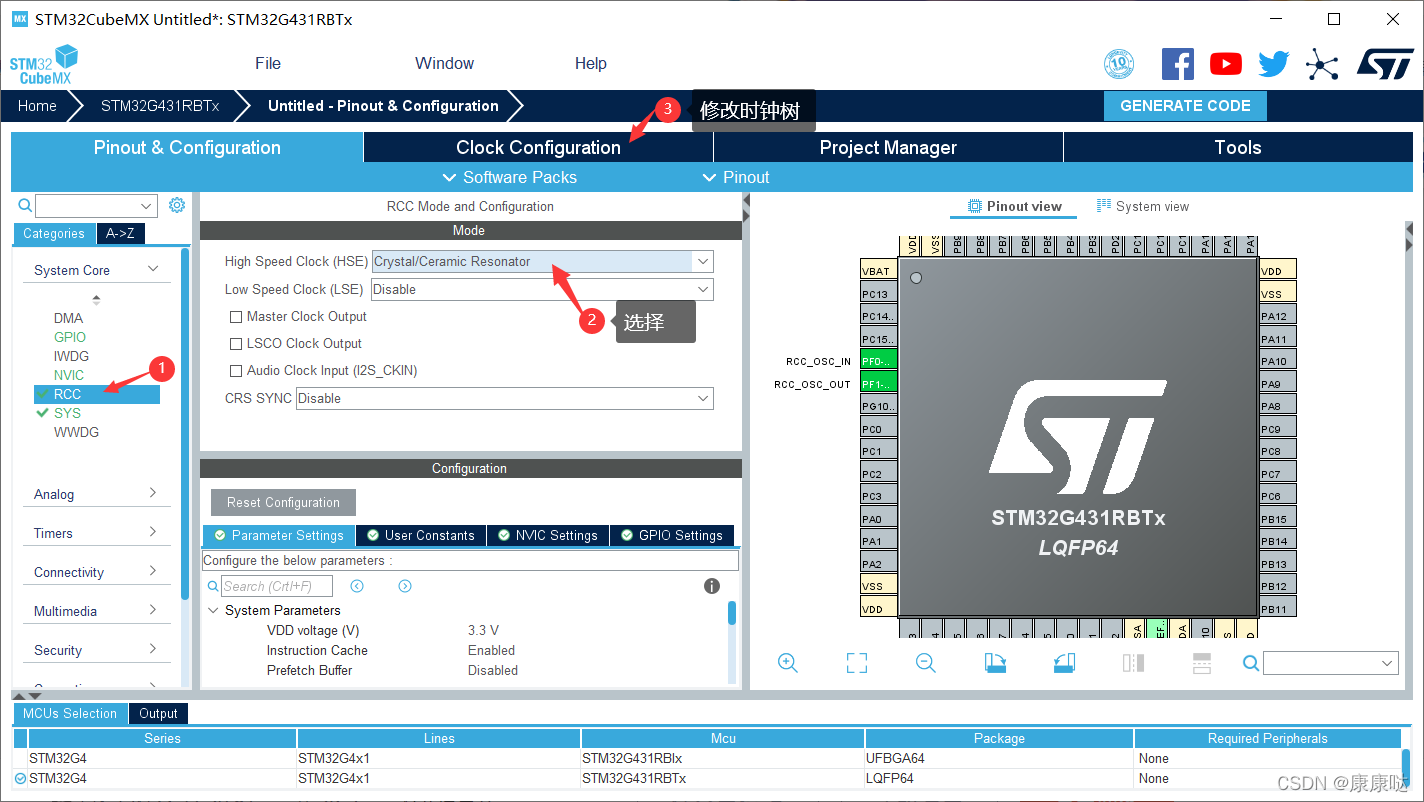Open the File menu
Image resolution: width=1424 pixels, height=802 pixels.
tap(268, 63)
